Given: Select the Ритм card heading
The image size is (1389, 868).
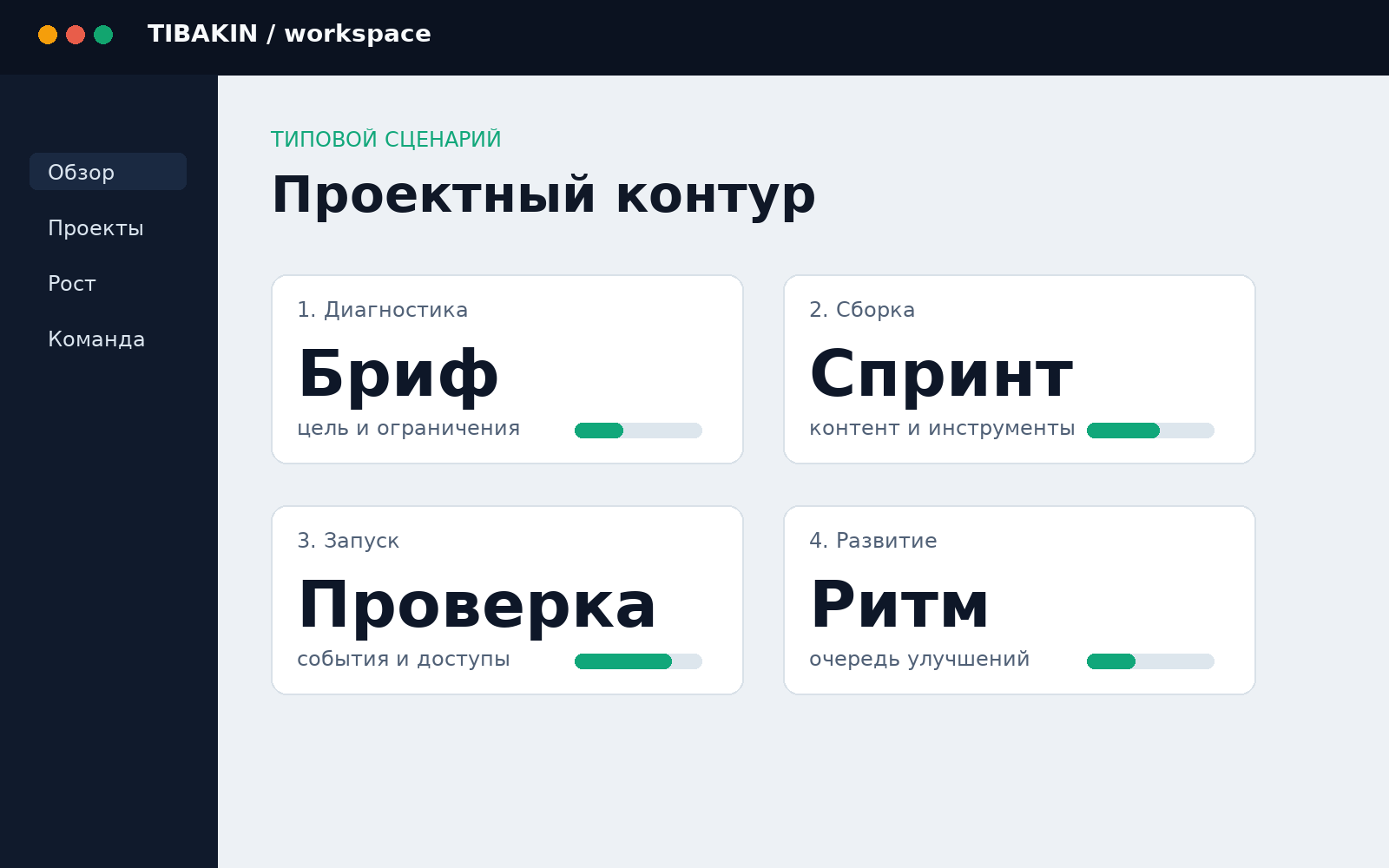Looking at the screenshot, I should click(x=899, y=606).
